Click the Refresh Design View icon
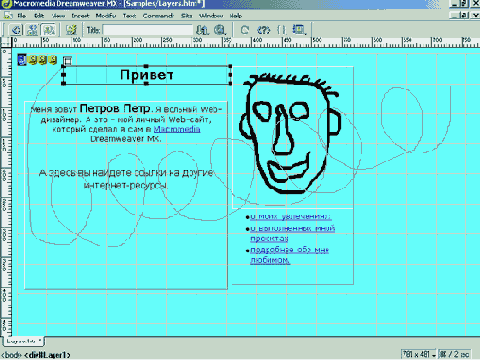 point(245,30)
